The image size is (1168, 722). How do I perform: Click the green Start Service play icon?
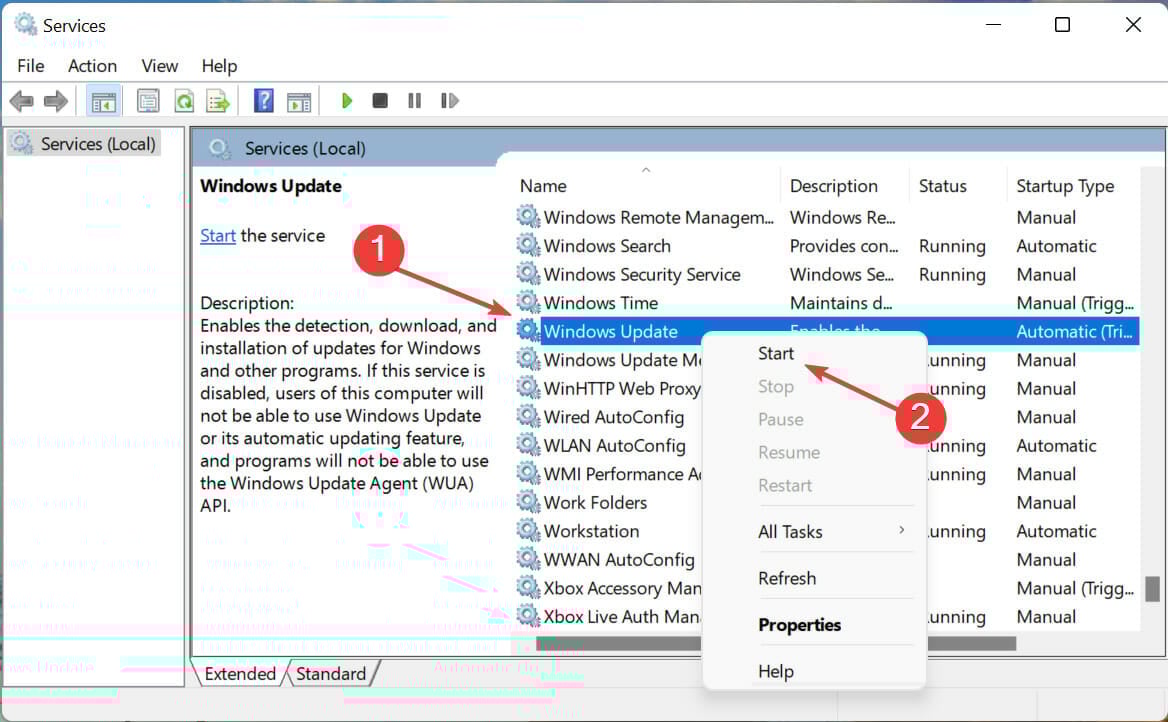(x=346, y=101)
